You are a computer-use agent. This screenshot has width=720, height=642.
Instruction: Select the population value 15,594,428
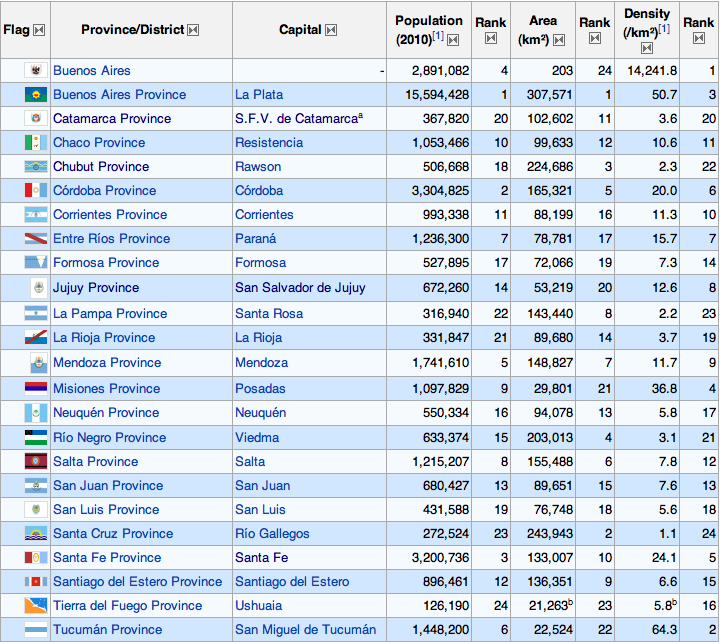(437, 95)
